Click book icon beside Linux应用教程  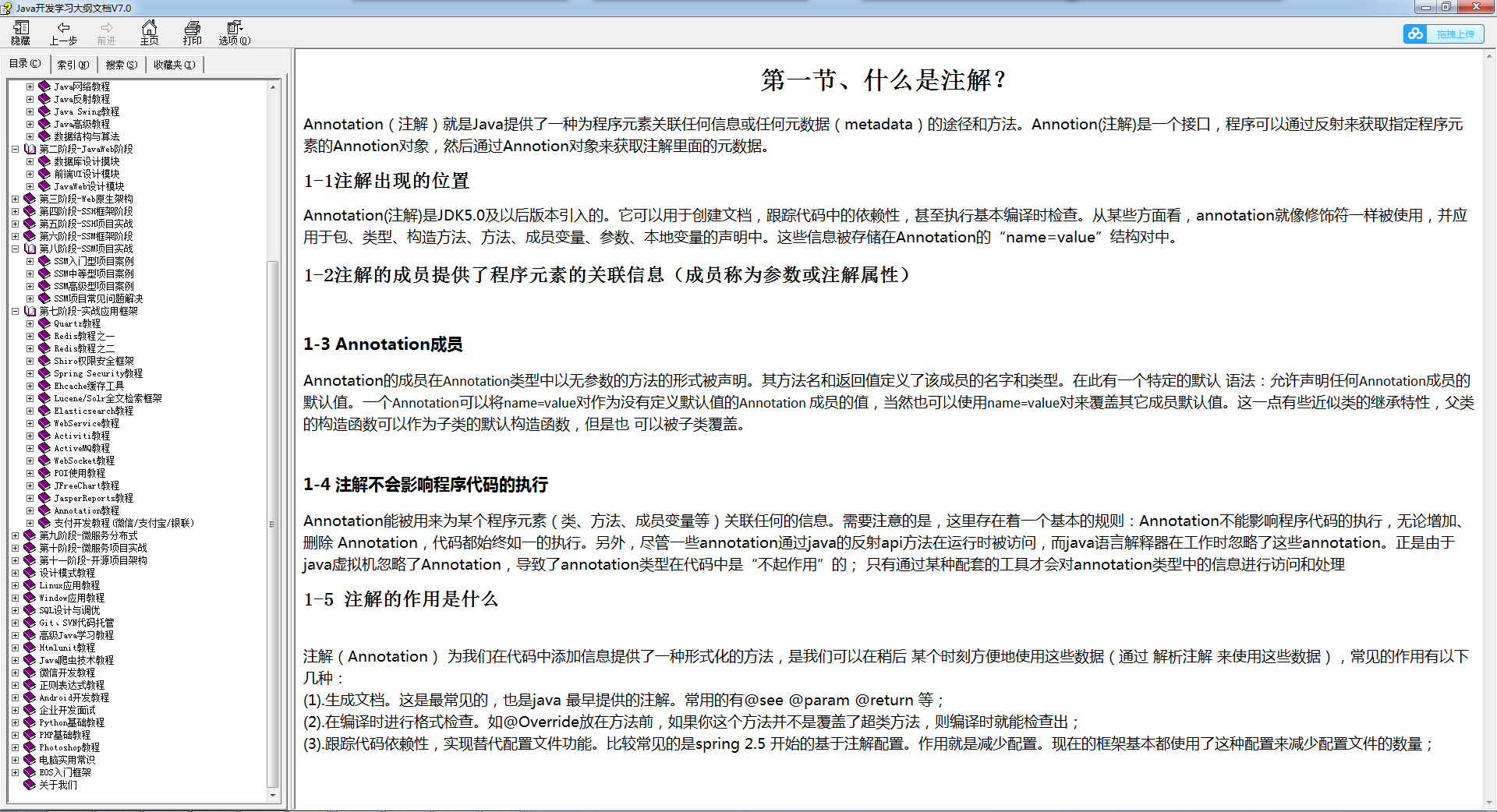pos(30,585)
